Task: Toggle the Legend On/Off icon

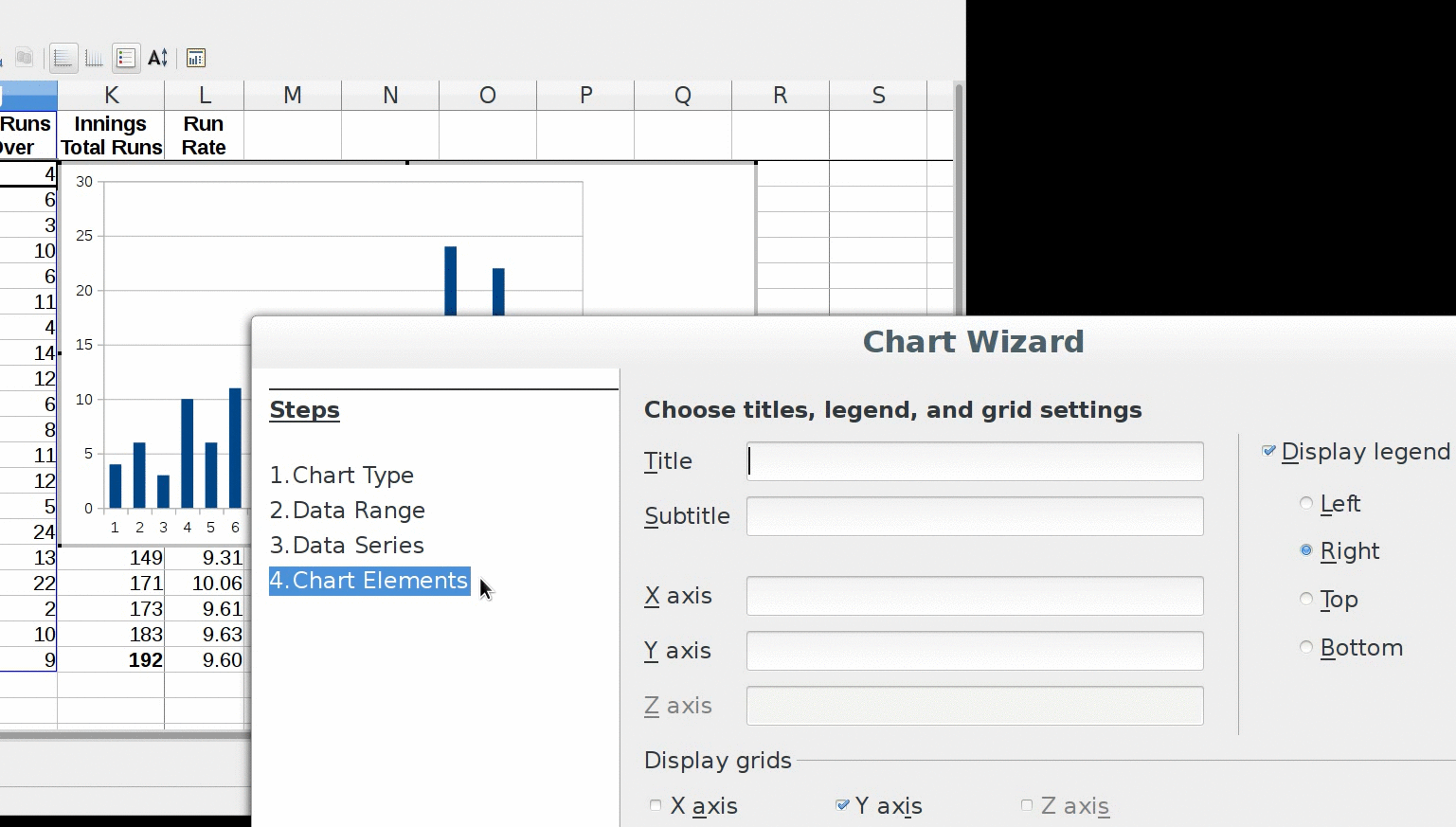Action: pos(126,59)
